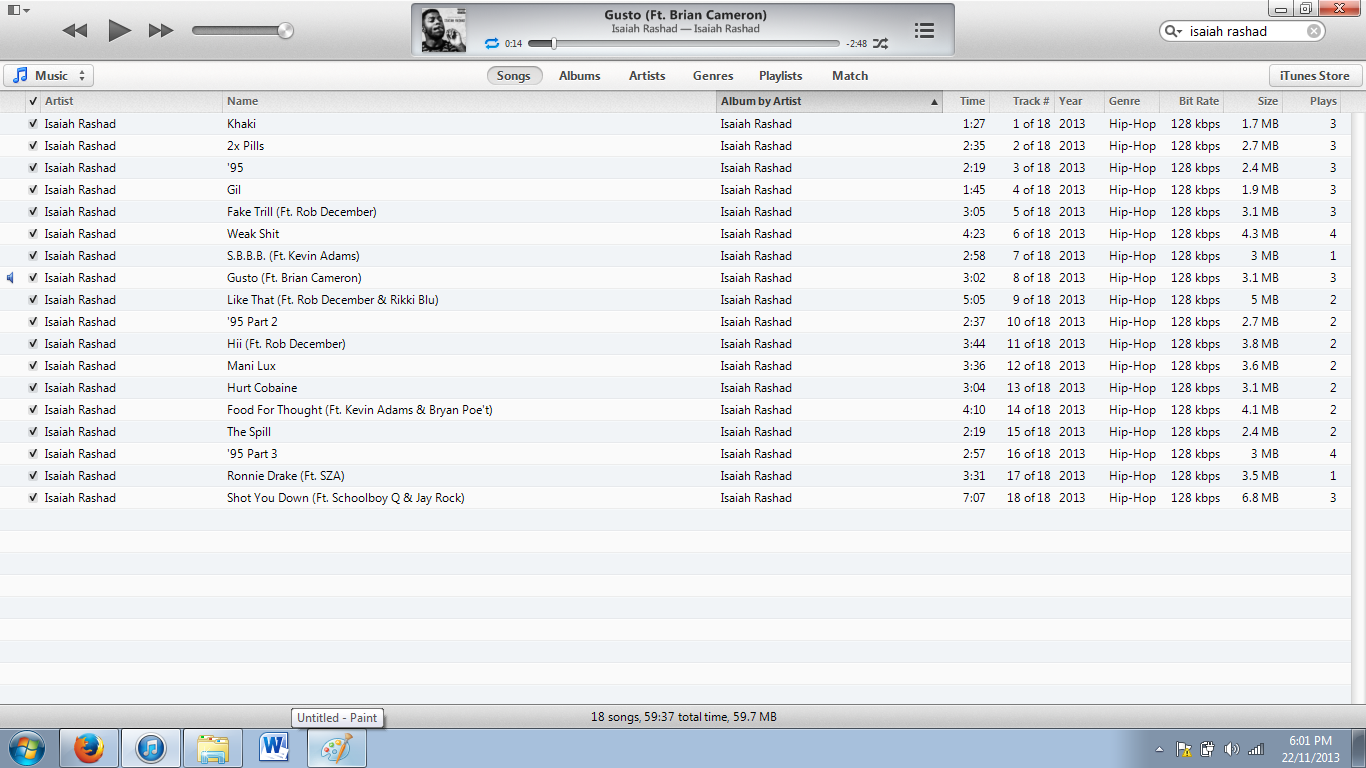Open the Action Center flag tray icon
The image size is (1366, 768).
pos(1183,749)
